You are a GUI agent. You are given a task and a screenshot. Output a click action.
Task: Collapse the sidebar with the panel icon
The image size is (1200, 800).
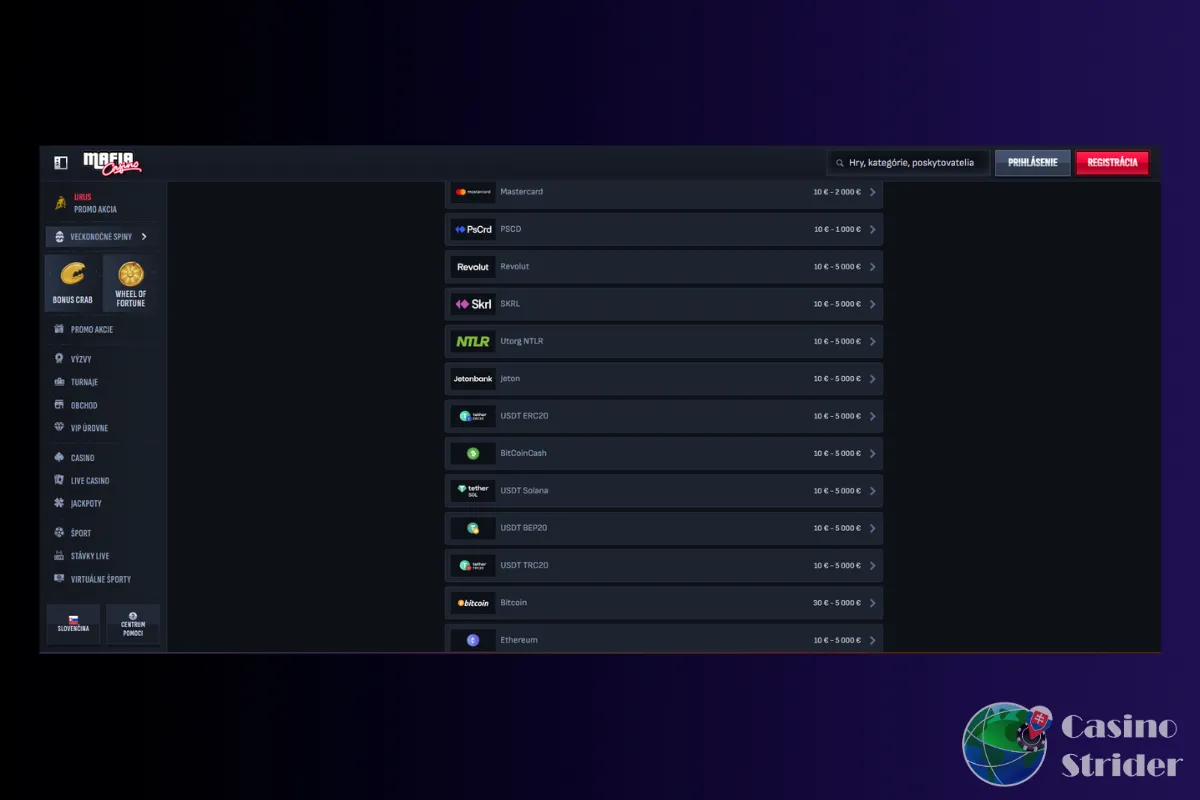pyautogui.click(x=60, y=162)
